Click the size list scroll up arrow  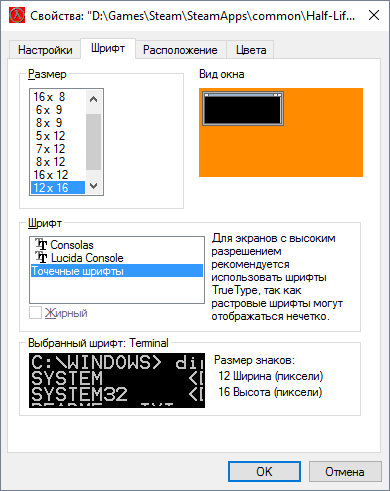(x=94, y=99)
